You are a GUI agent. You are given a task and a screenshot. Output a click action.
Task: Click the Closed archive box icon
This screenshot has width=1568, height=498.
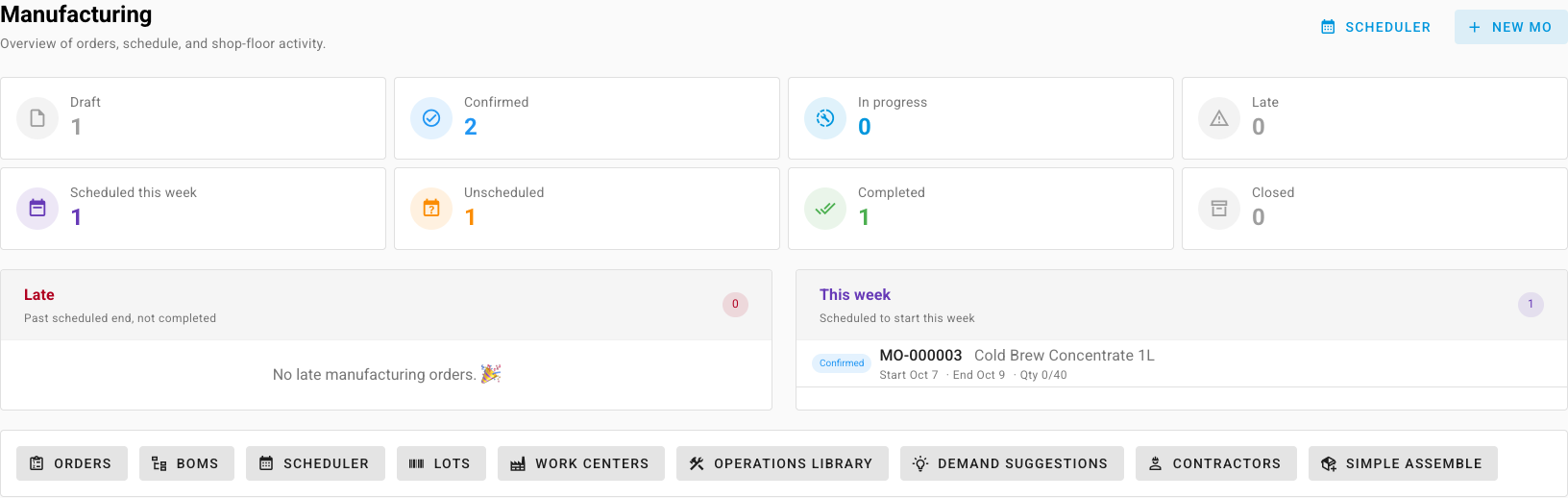[x=1219, y=209]
